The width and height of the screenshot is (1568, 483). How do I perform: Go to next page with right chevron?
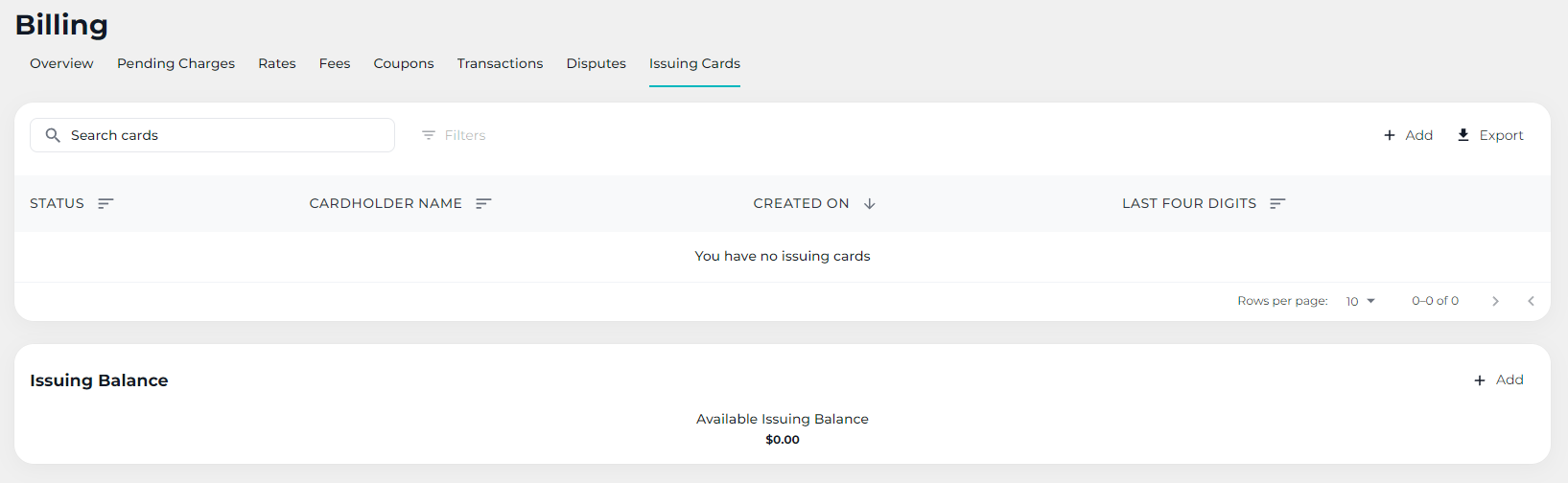point(1495,301)
